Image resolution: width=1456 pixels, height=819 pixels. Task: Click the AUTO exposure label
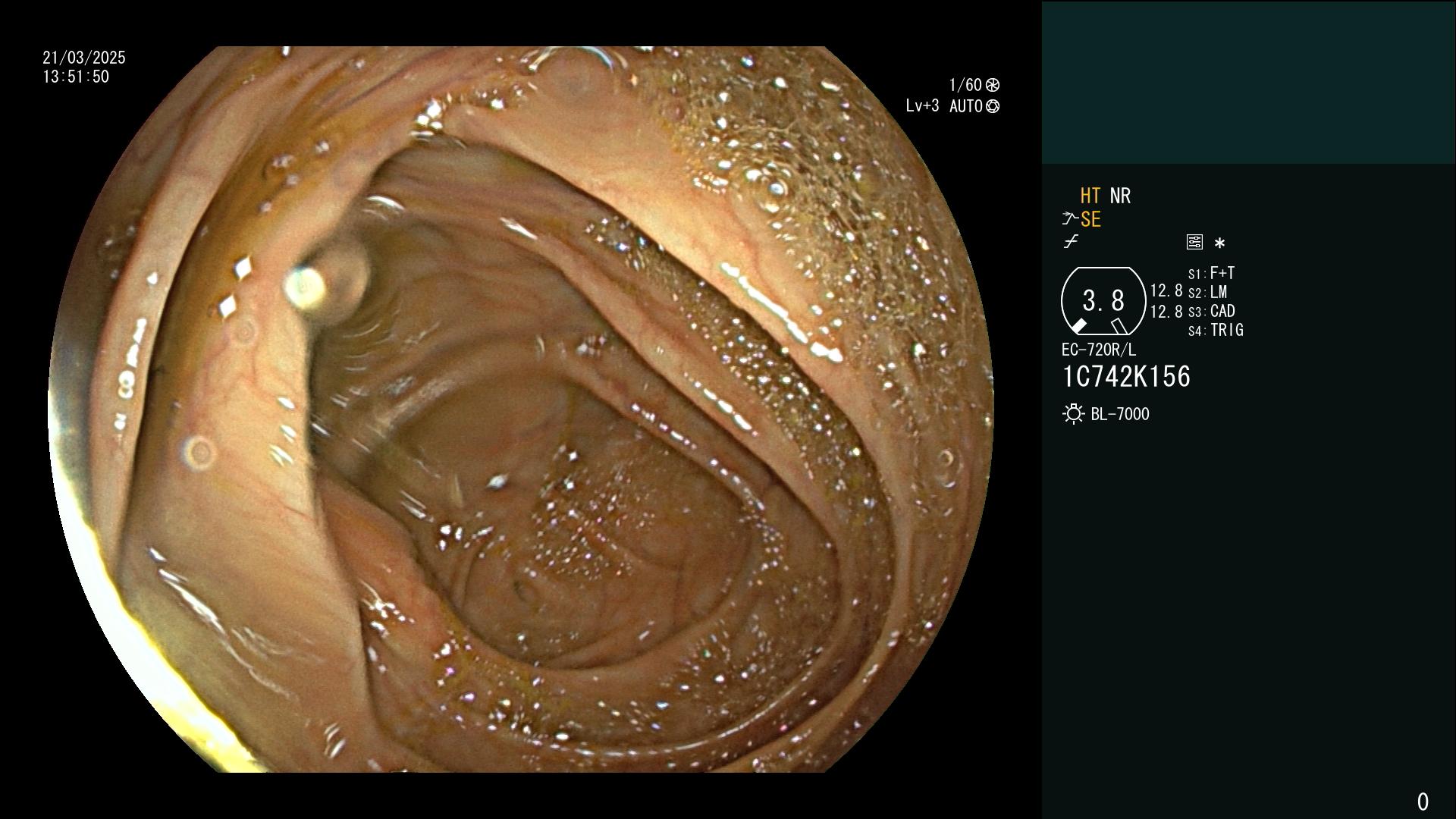coord(966,107)
